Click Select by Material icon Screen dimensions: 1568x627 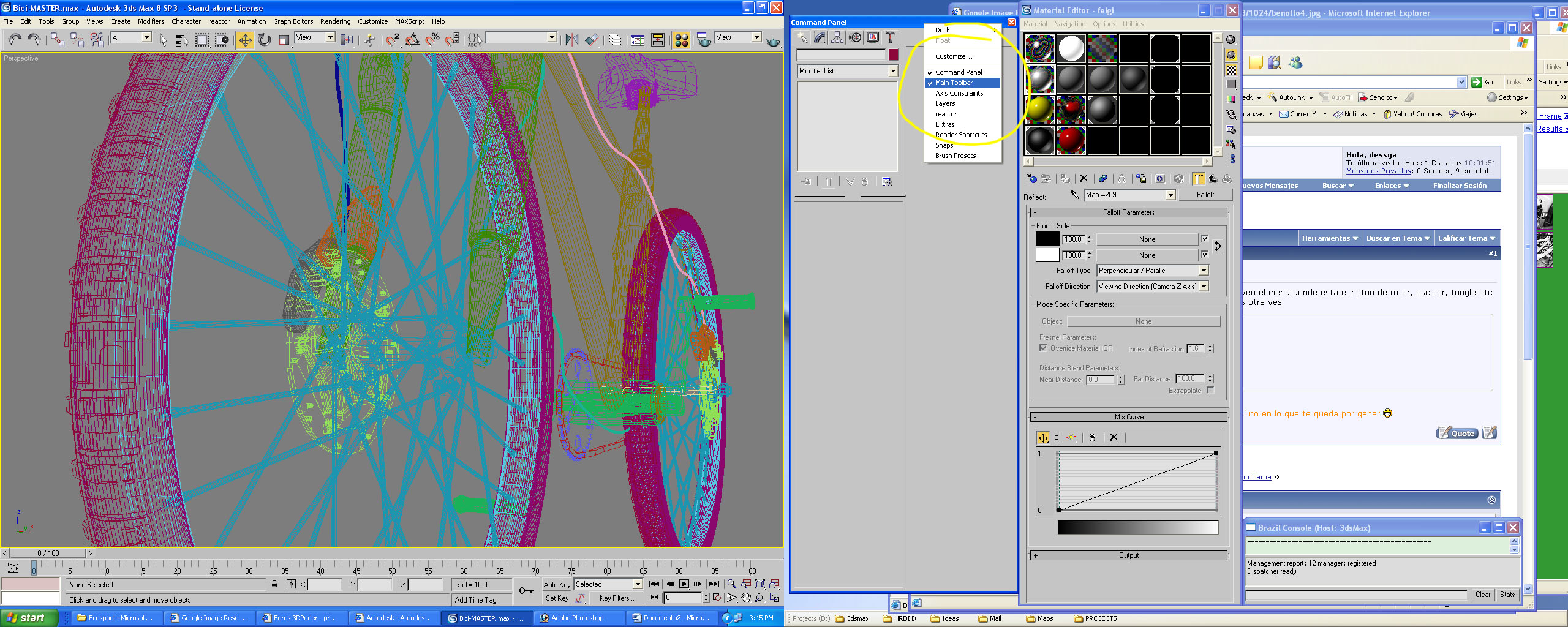[x=1231, y=145]
